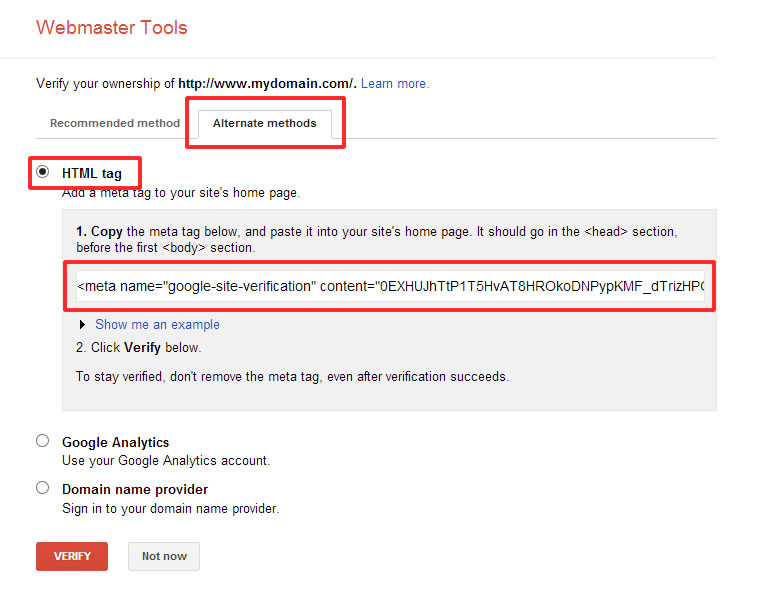Click the http://www.mydomain.com/ domain text

pyautogui.click(x=267, y=83)
